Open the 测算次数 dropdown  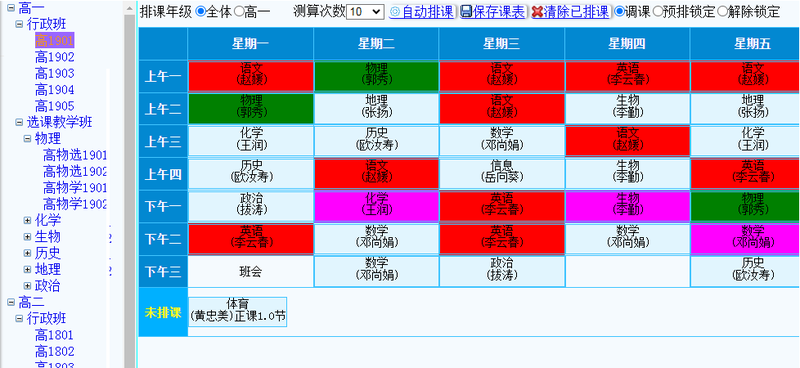tap(365, 12)
